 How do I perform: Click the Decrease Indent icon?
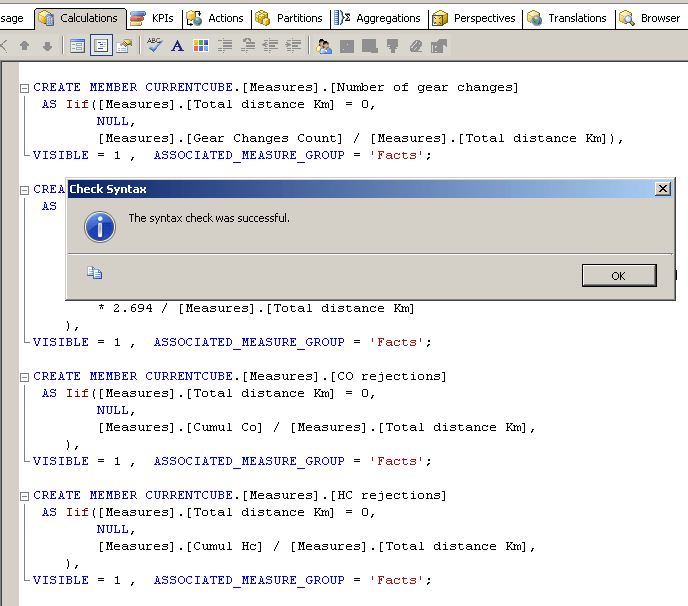click(270, 46)
